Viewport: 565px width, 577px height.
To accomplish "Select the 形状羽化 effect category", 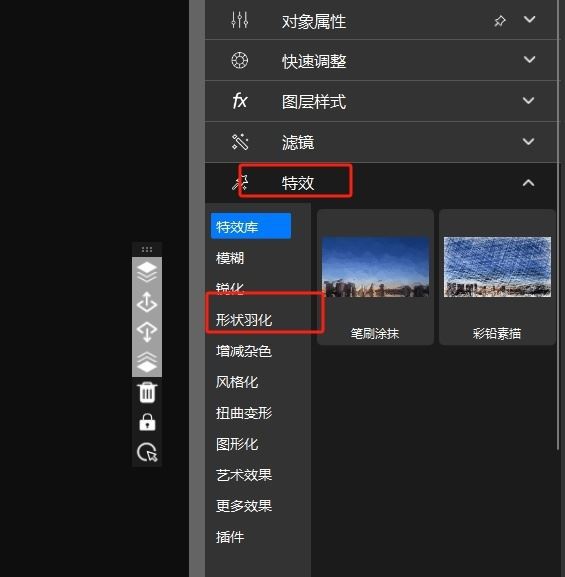I will (x=244, y=320).
